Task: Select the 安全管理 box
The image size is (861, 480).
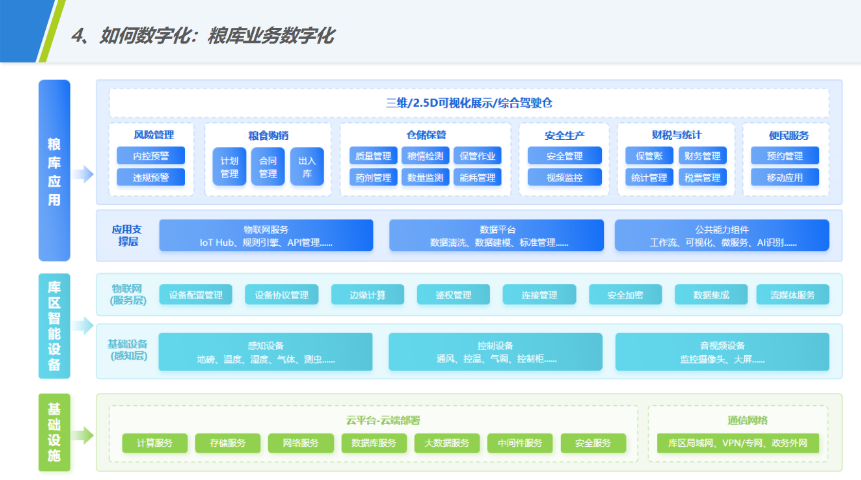Action: click(564, 156)
